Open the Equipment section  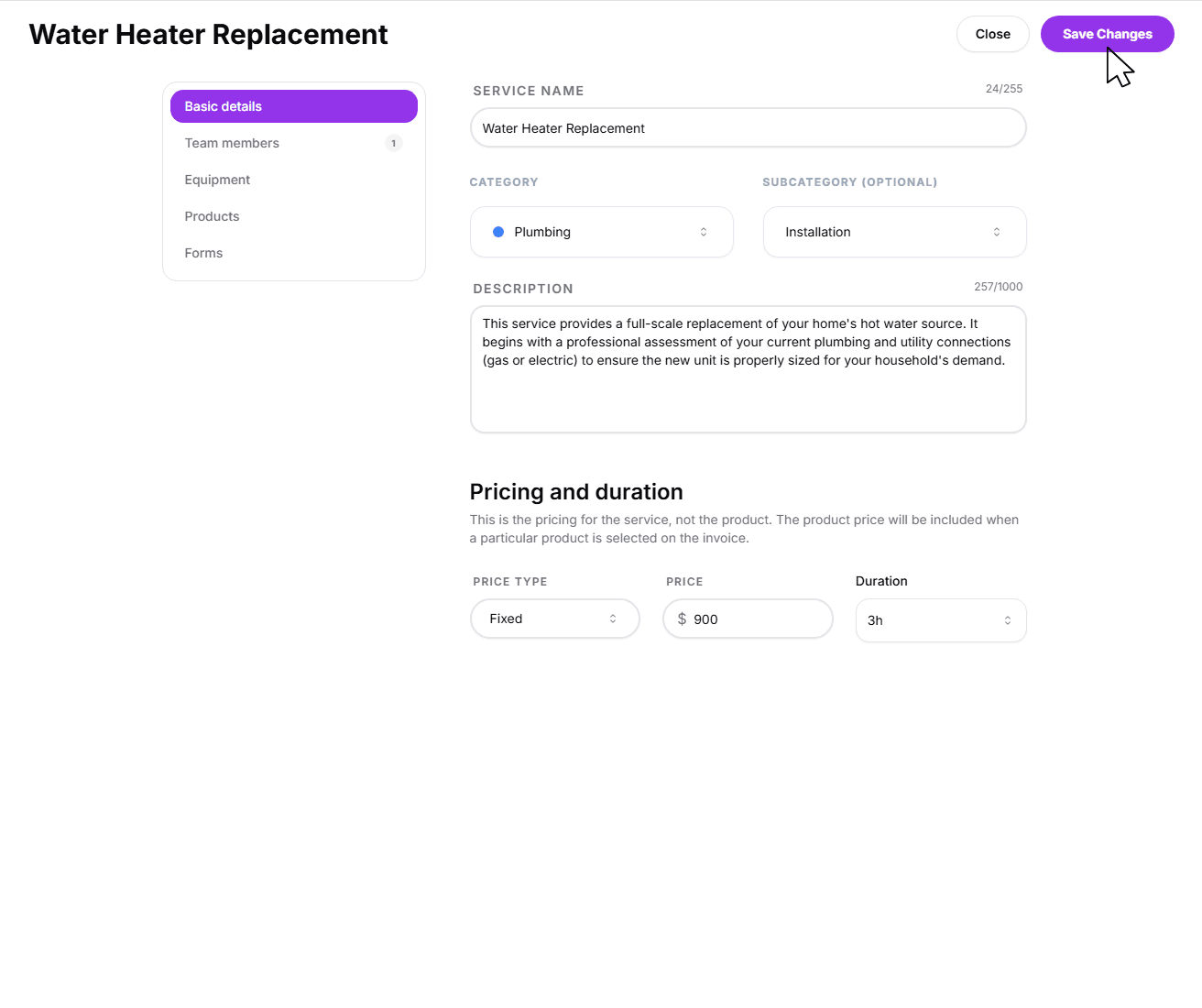coord(217,180)
